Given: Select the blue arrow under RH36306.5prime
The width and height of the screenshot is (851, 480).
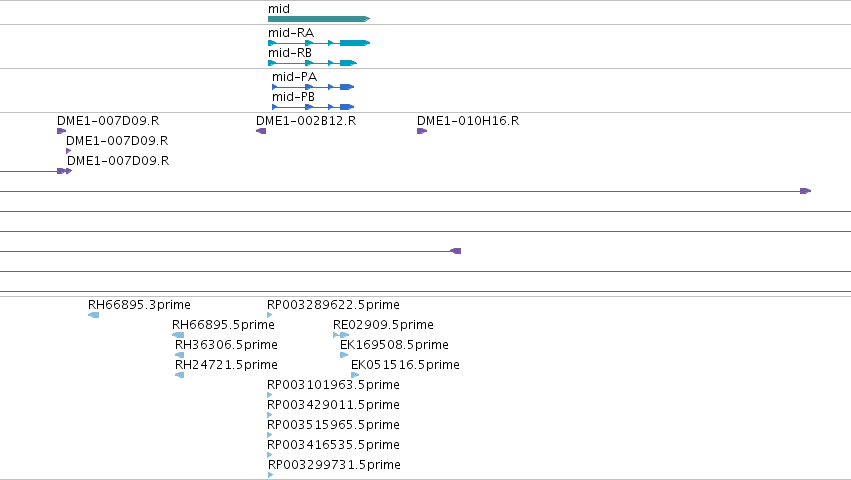Looking at the screenshot, I should point(180,355).
